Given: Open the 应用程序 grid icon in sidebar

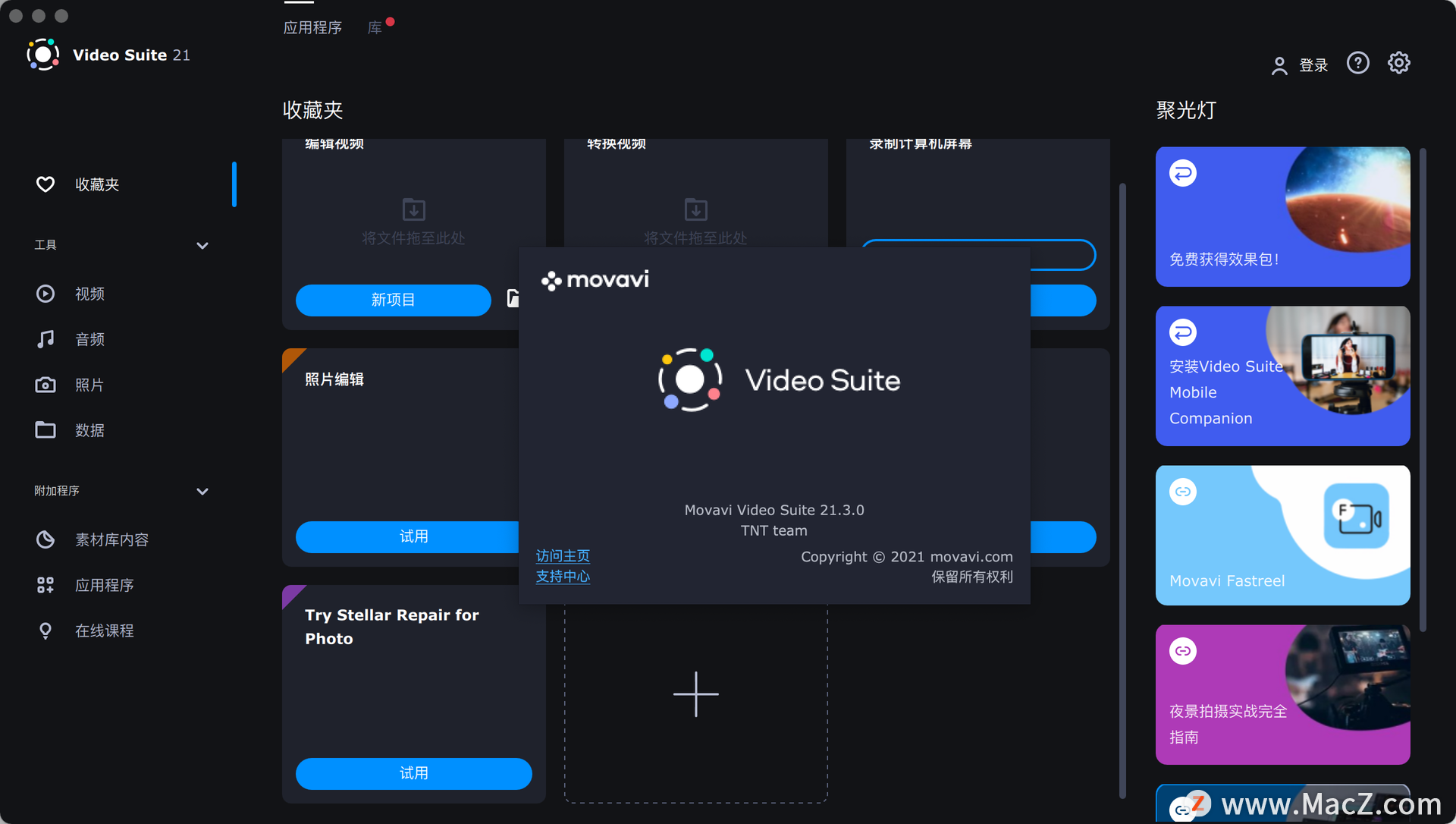Looking at the screenshot, I should [45, 585].
